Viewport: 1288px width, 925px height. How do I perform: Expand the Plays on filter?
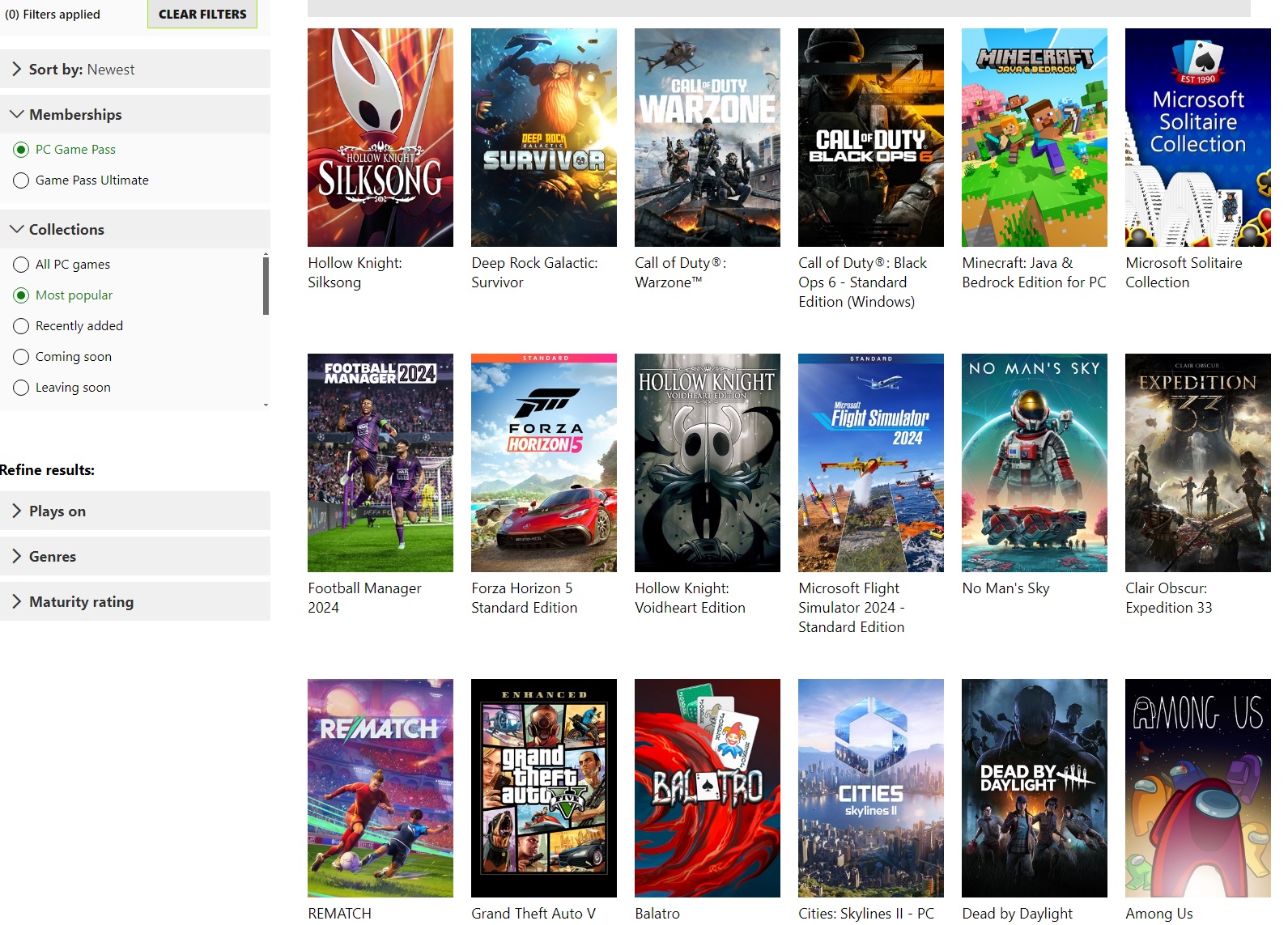135,511
